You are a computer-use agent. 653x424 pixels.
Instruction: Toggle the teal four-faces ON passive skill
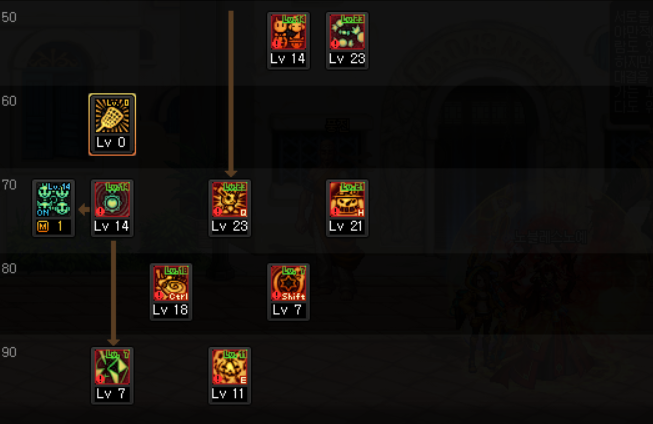pos(53,200)
